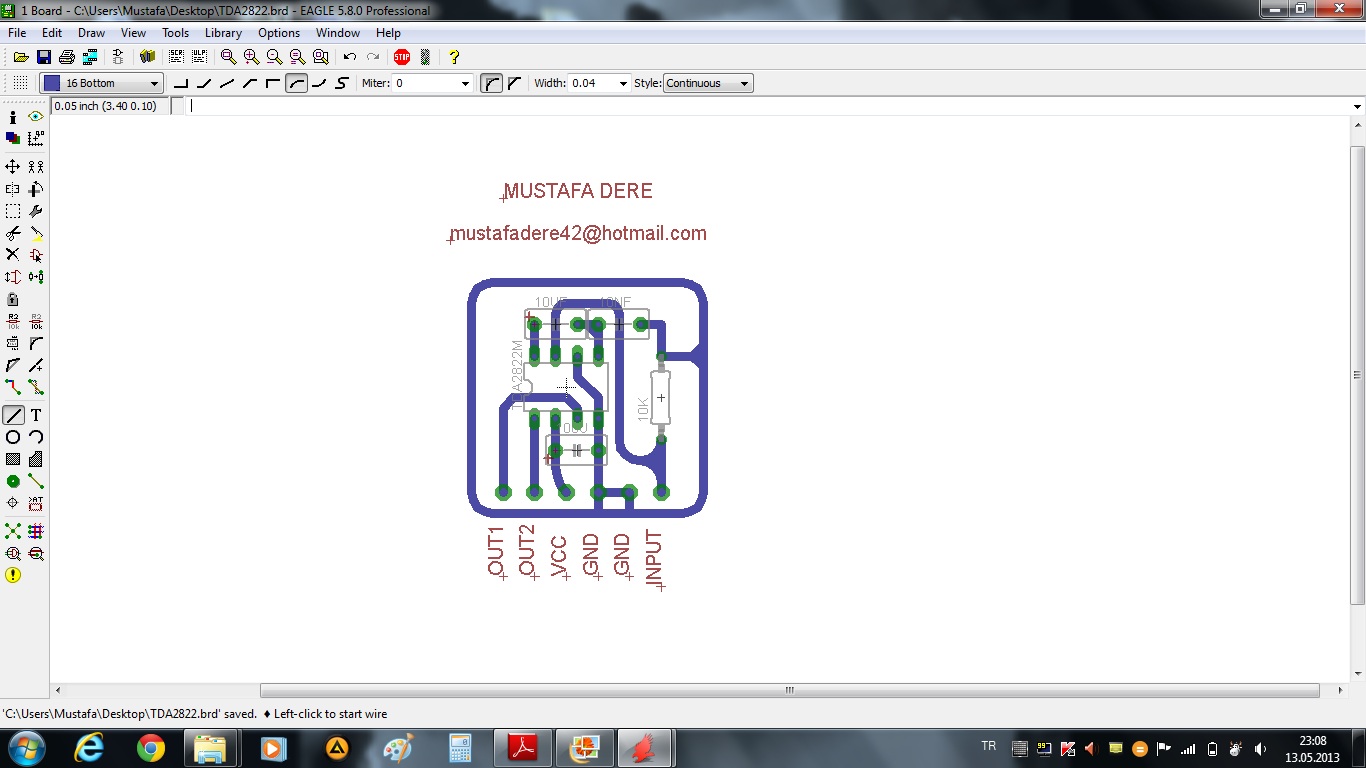Screen dimensions: 1366x768
Task: Run the Ratsnest tool
Action: click(x=13, y=531)
